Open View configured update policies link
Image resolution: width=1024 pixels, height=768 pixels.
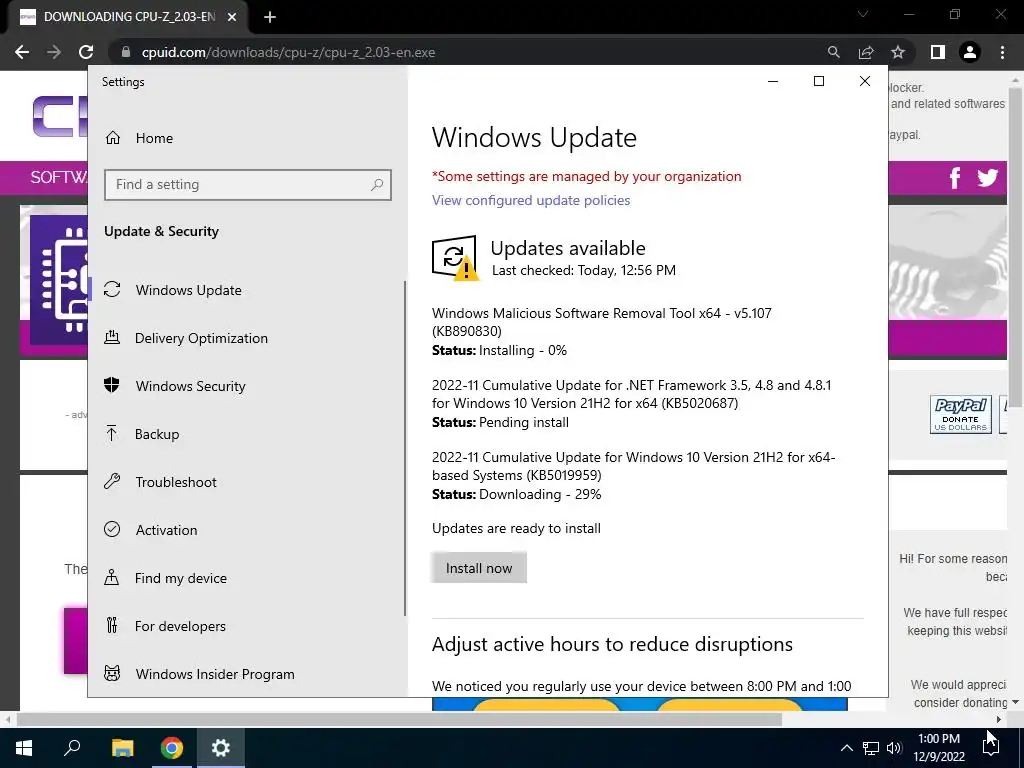point(531,200)
